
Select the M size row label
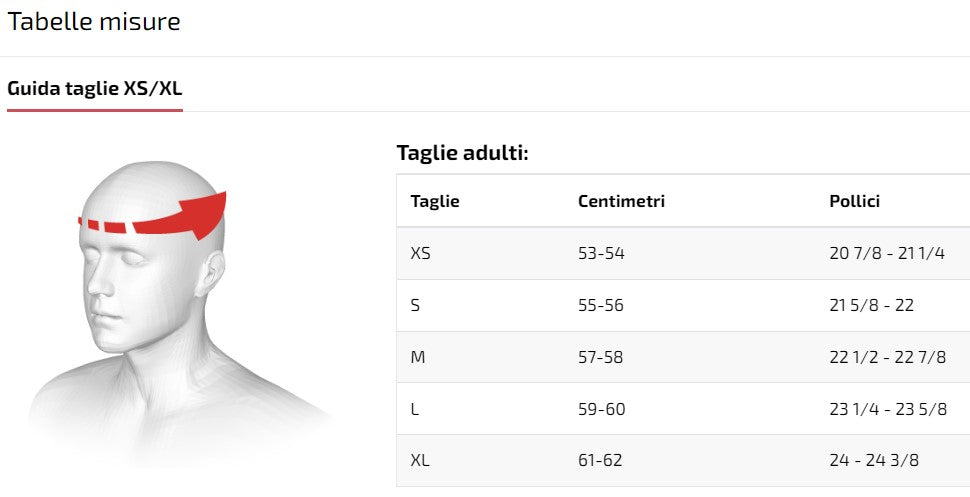click(x=418, y=357)
